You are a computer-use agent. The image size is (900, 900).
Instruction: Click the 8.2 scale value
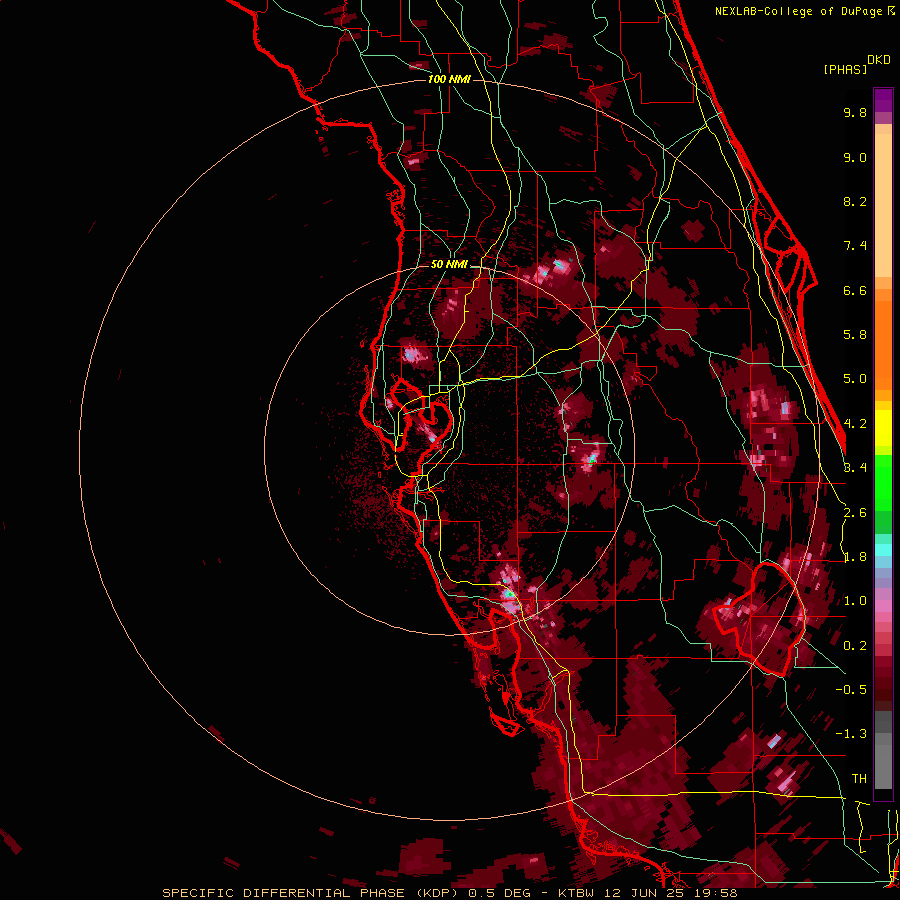[x=855, y=201]
